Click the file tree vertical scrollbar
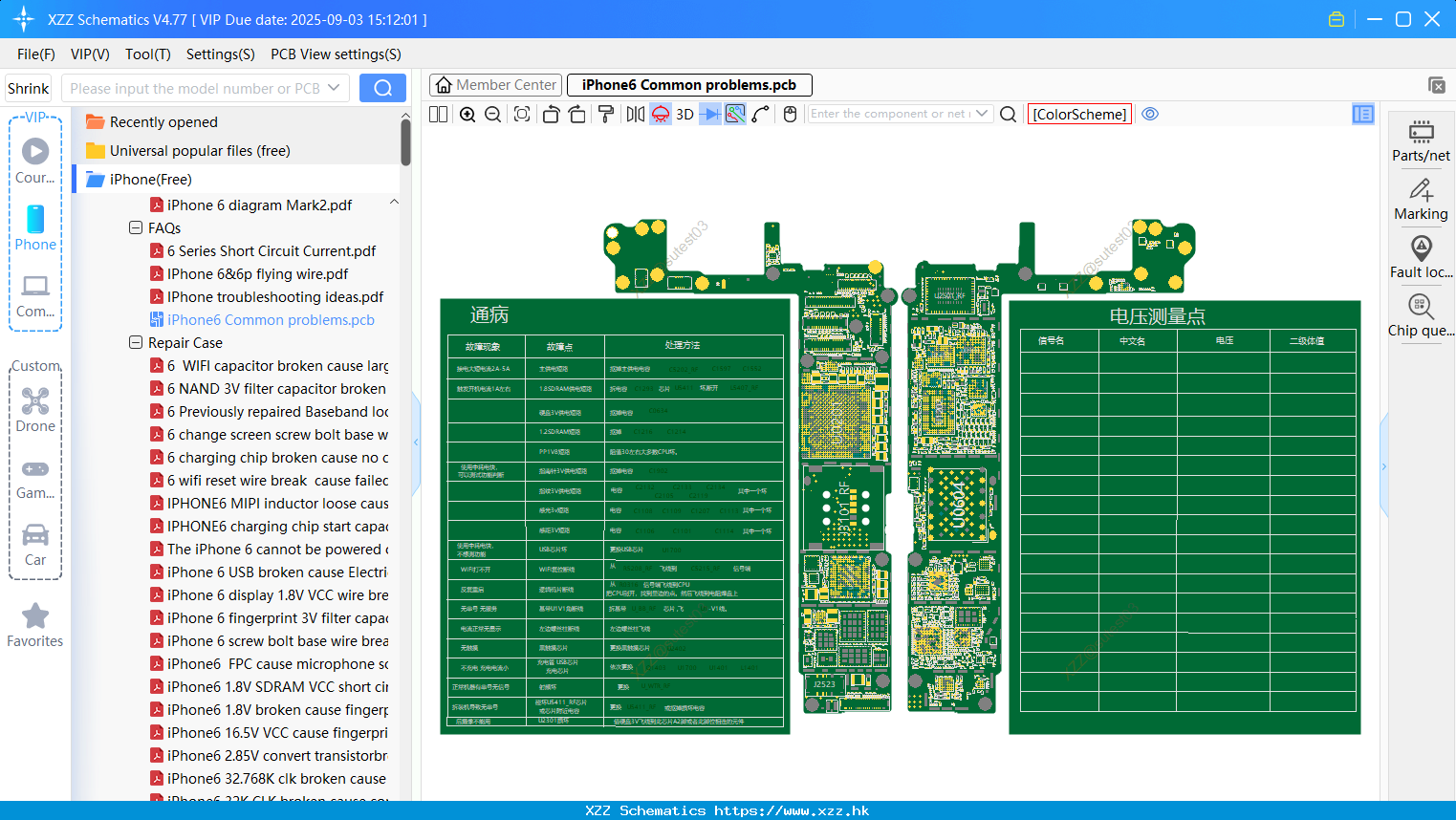1456x820 pixels. click(x=405, y=141)
